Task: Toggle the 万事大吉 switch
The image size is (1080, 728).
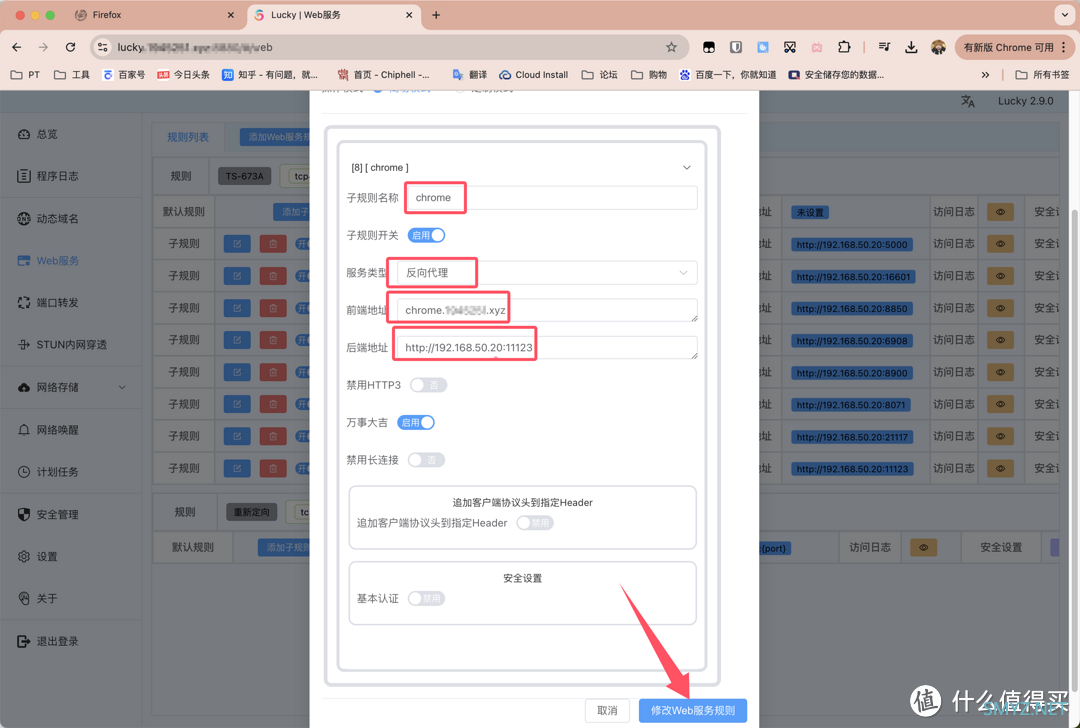Action: point(416,423)
